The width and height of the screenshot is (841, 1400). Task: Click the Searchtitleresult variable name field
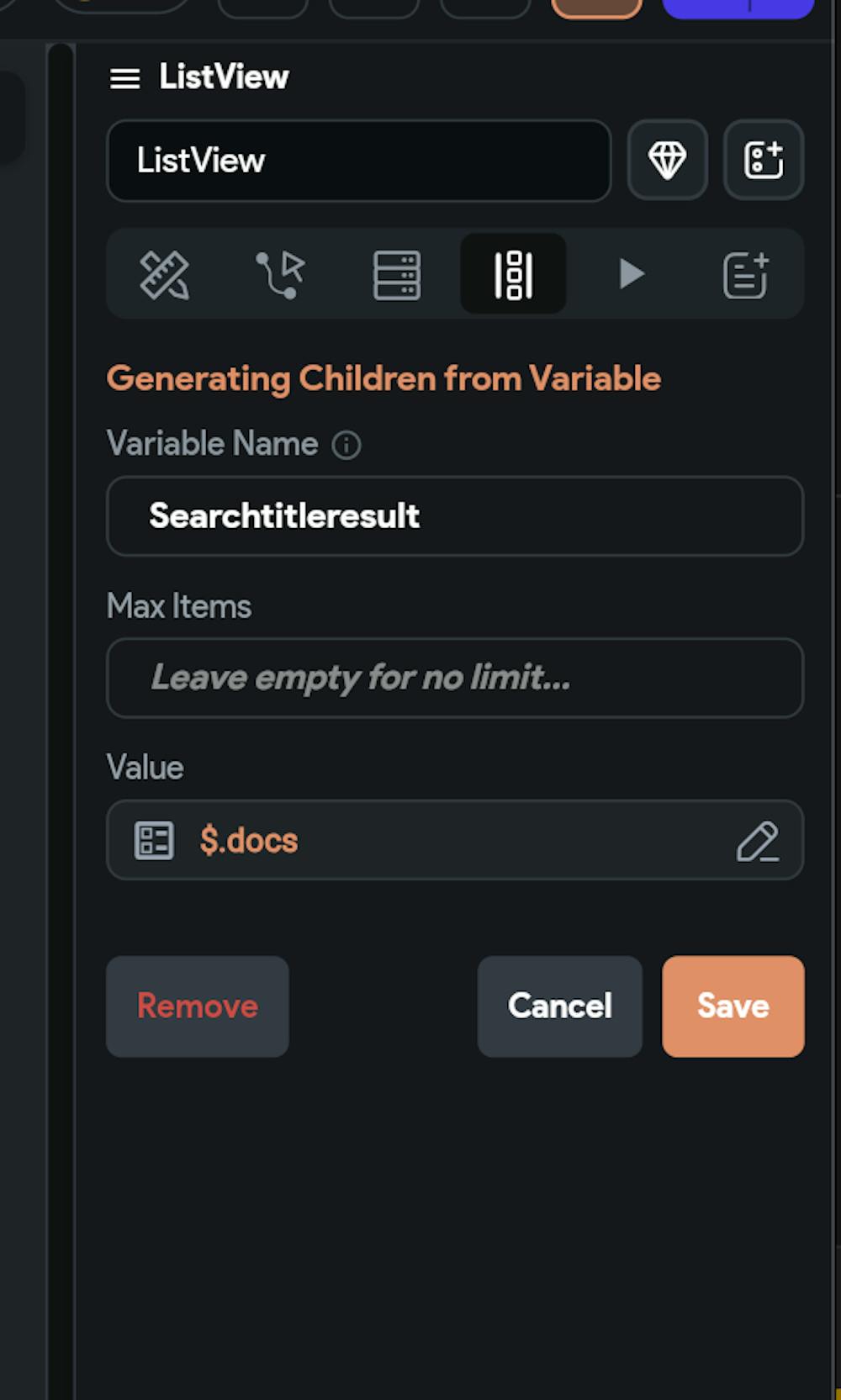[455, 516]
